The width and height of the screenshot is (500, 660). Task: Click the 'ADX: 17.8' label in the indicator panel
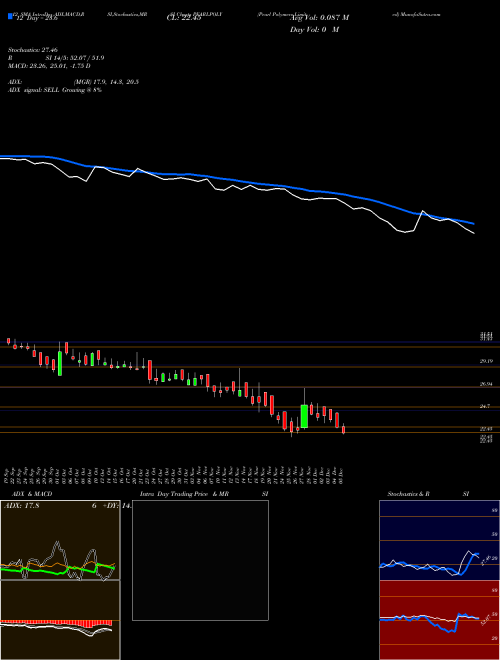[21, 506]
